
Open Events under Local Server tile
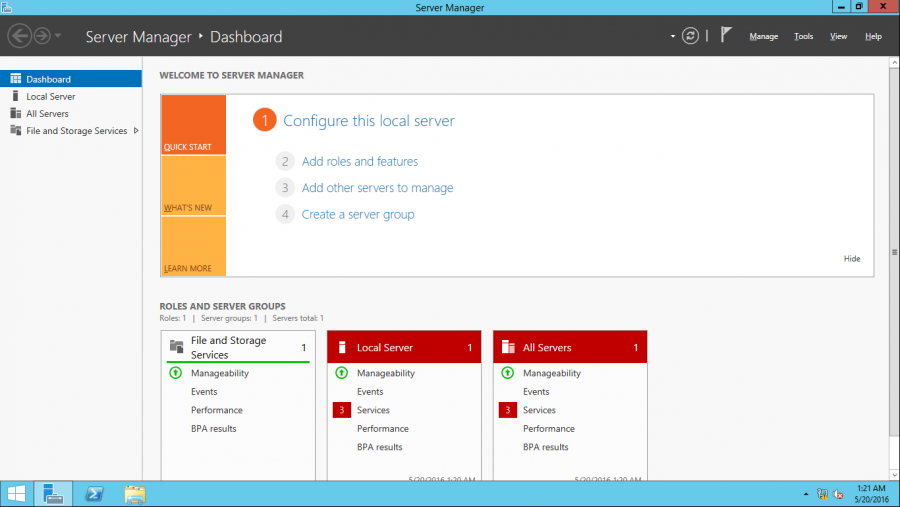[370, 392]
